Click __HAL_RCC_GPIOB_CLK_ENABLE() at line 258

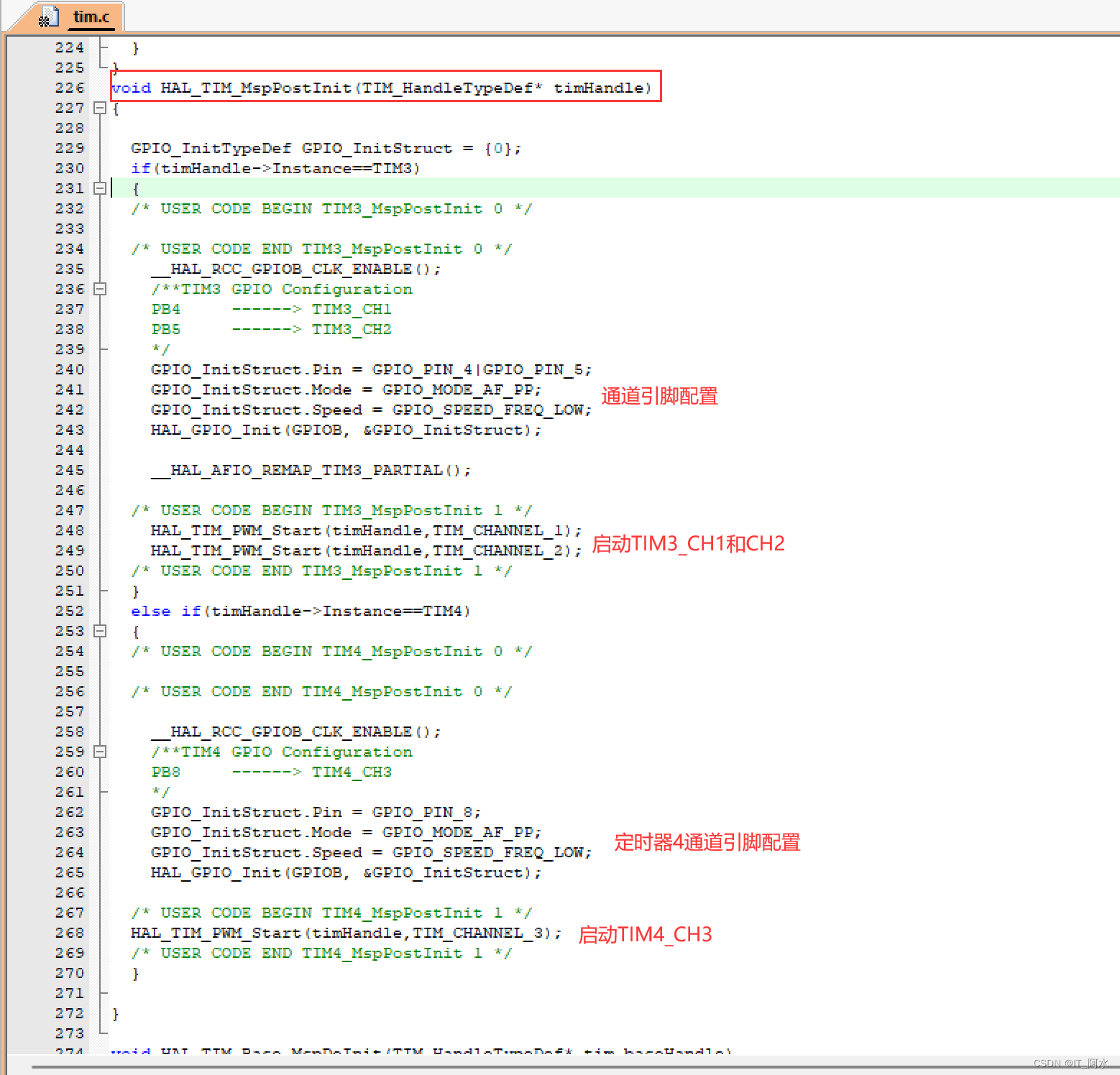pos(295,732)
